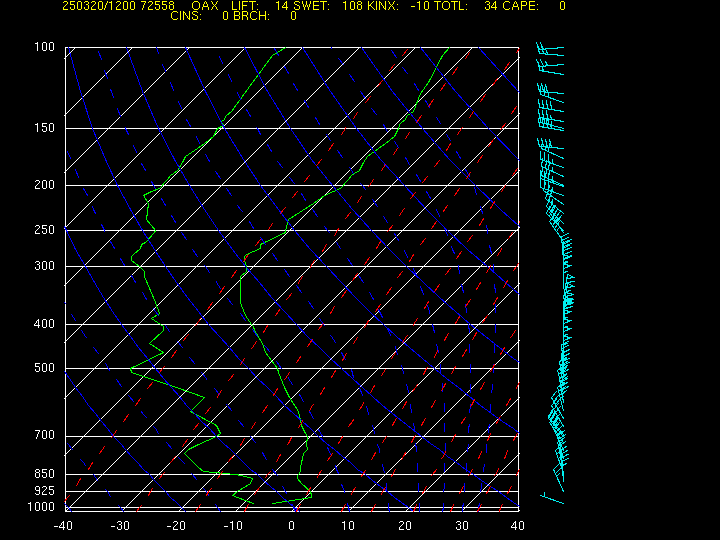720x540 pixels.
Task: Click the 30 temperature axis label
Action: (461, 526)
